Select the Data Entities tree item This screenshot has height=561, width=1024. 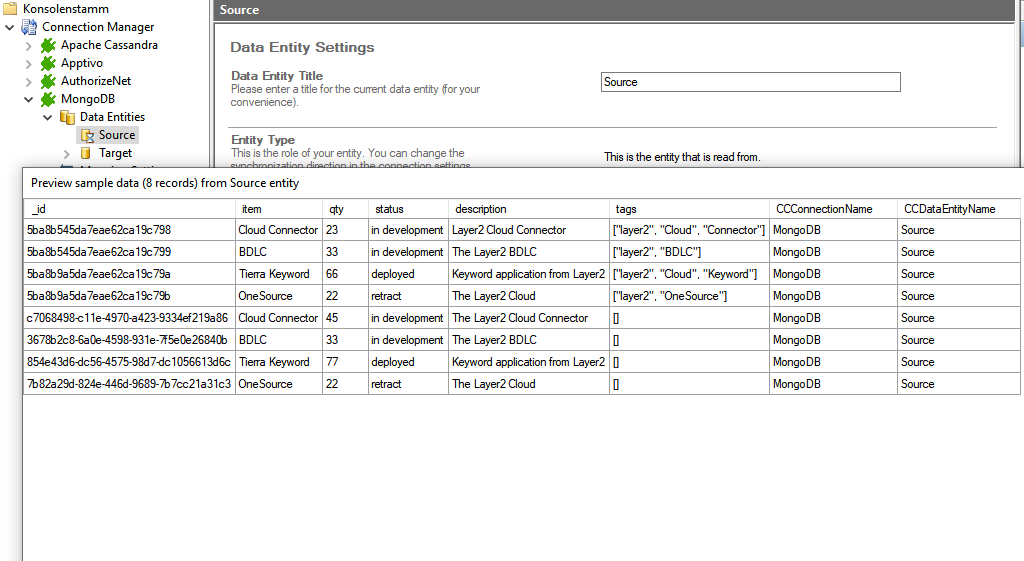pyautogui.click(x=112, y=117)
